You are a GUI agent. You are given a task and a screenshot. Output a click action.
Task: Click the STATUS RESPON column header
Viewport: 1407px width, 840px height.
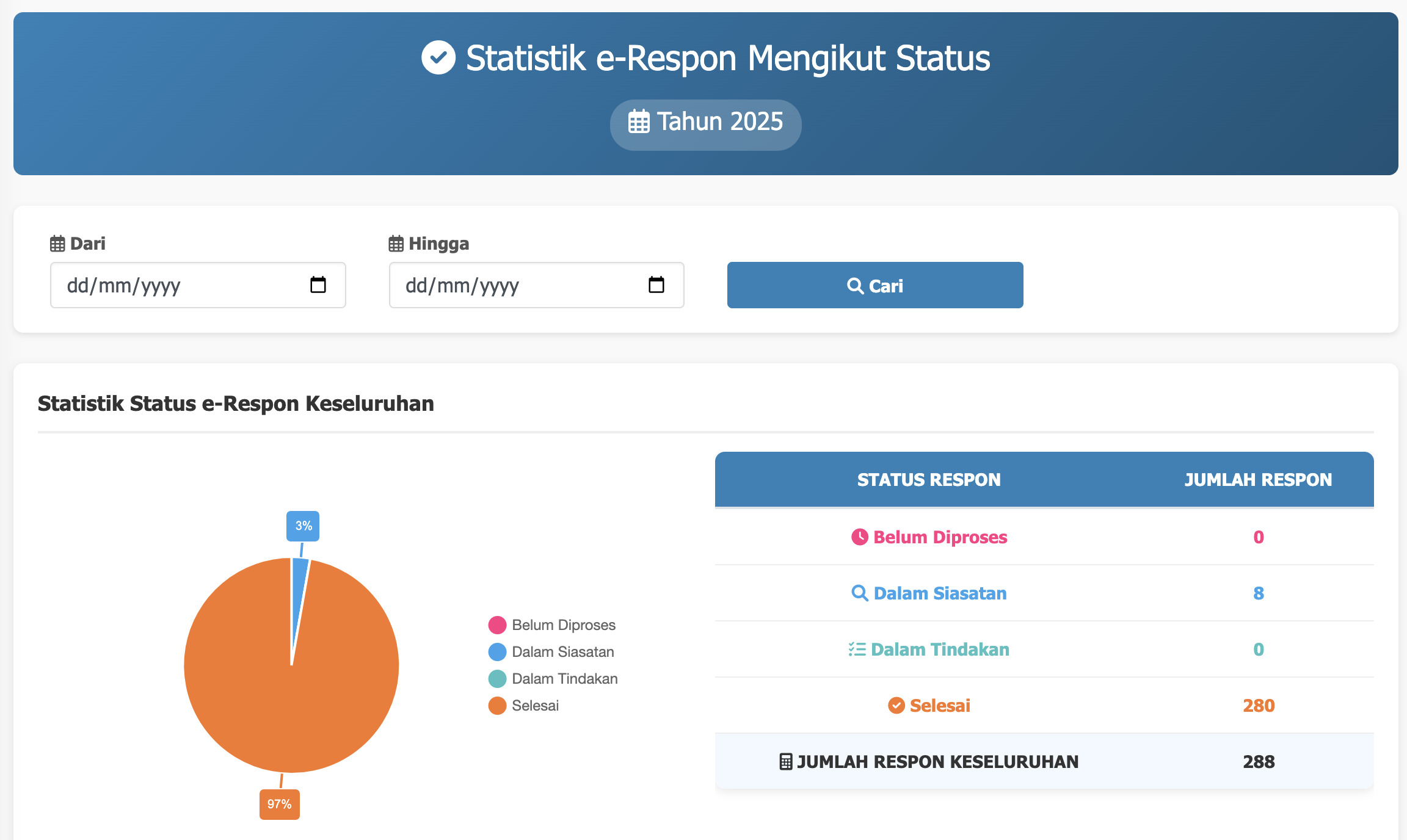[928, 480]
